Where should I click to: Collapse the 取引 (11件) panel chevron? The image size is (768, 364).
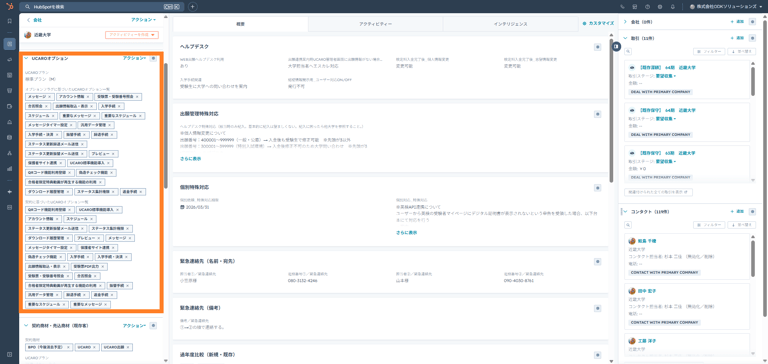click(x=625, y=38)
